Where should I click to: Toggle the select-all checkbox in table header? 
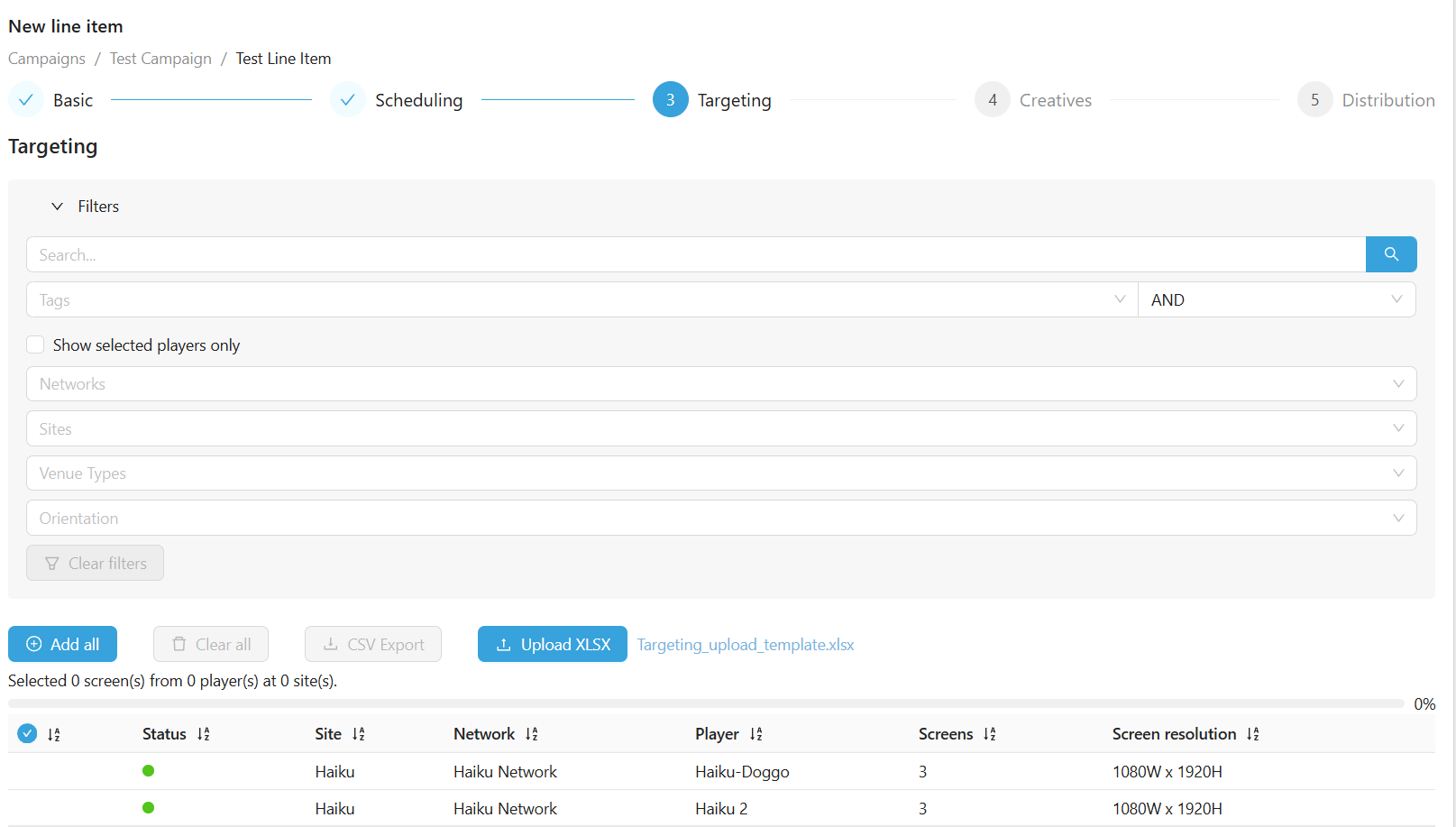click(x=27, y=733)
